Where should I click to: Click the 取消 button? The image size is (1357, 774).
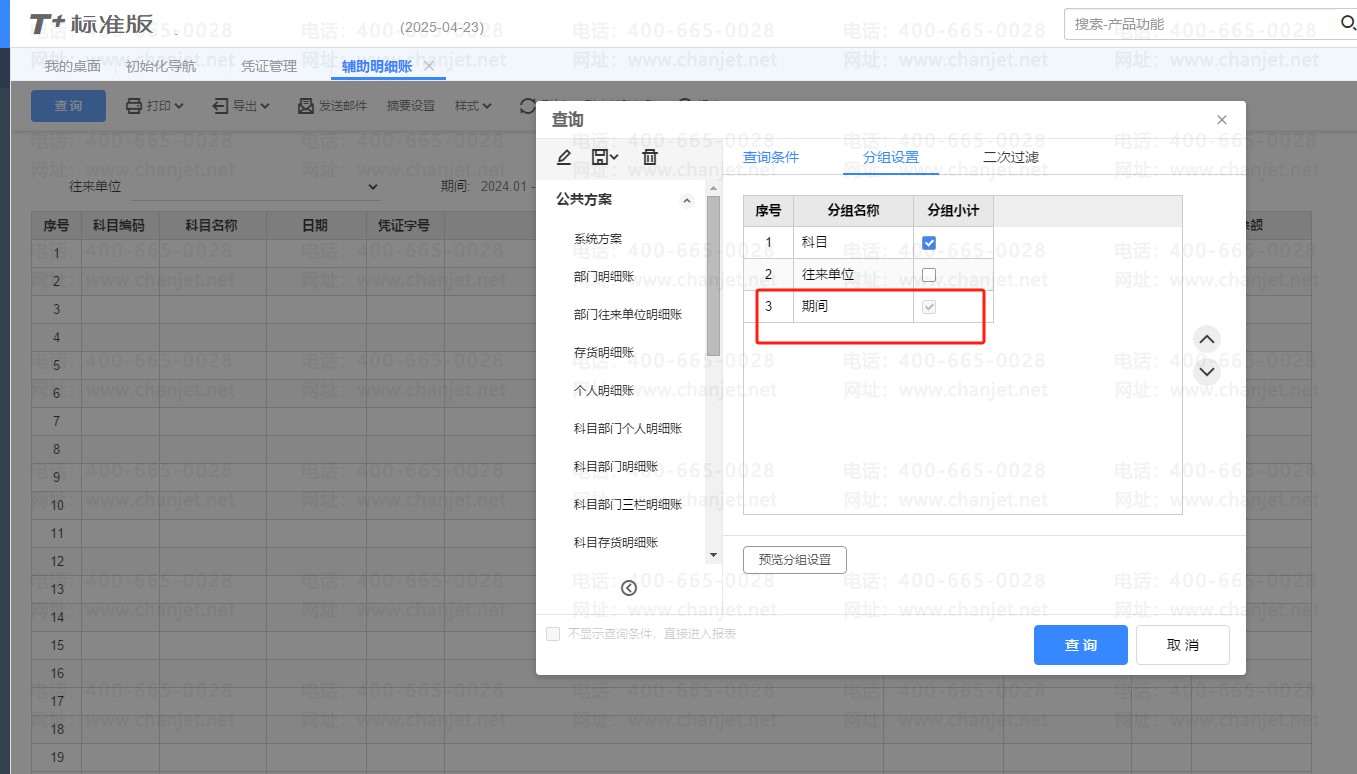coord(1183,645)
